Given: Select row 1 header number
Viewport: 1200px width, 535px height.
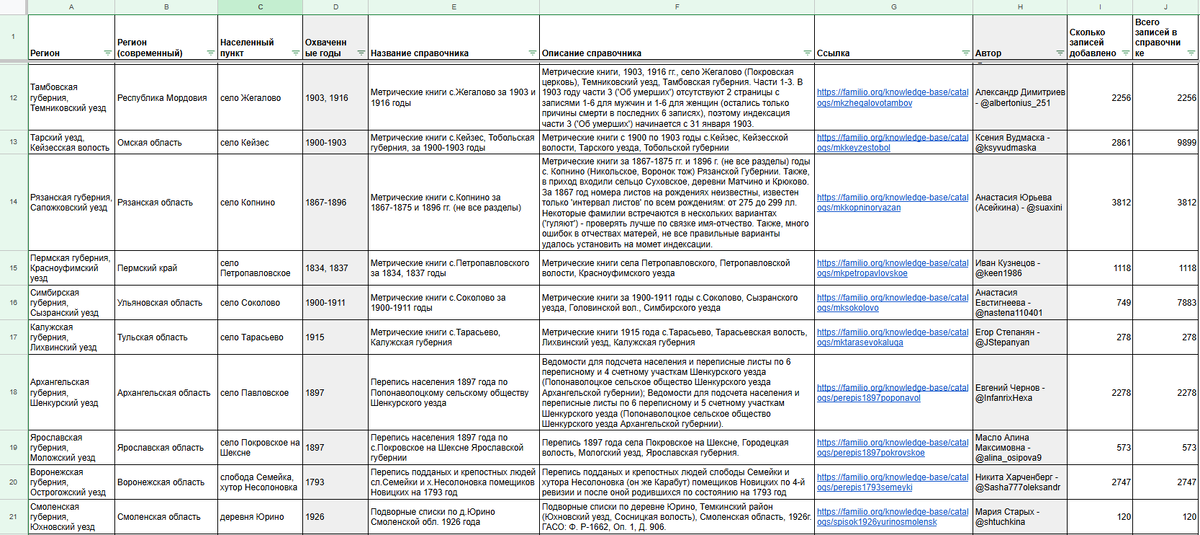Looking at the screenshot, I should point(13,38).
